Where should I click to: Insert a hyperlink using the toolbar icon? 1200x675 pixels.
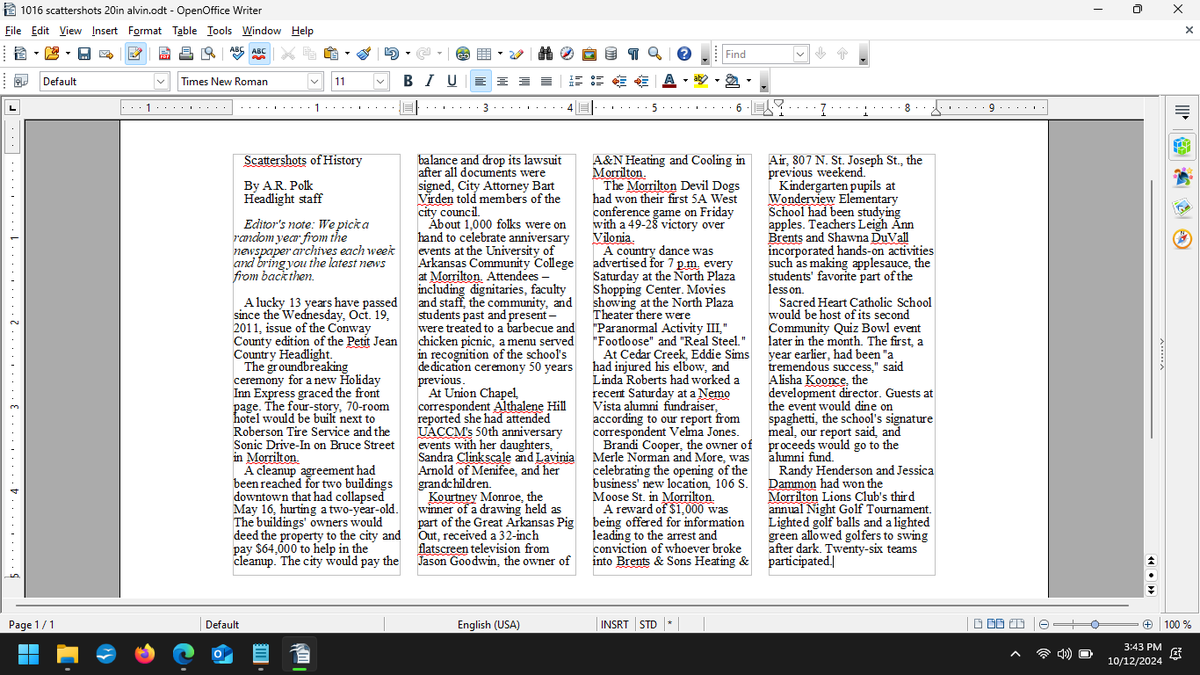tap(464, 54)
